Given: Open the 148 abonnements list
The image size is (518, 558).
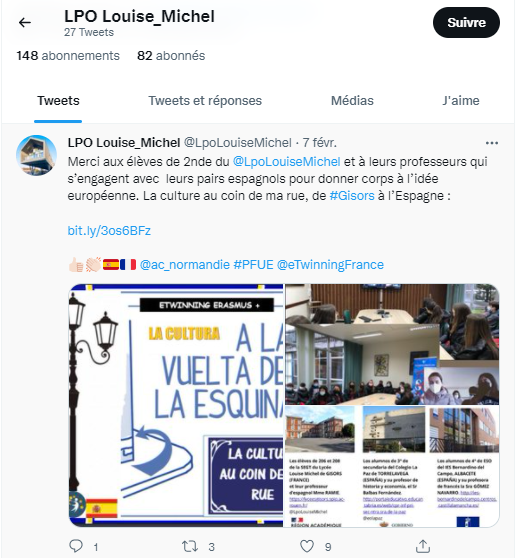Looking at the screenshot, I should [68, 56].
